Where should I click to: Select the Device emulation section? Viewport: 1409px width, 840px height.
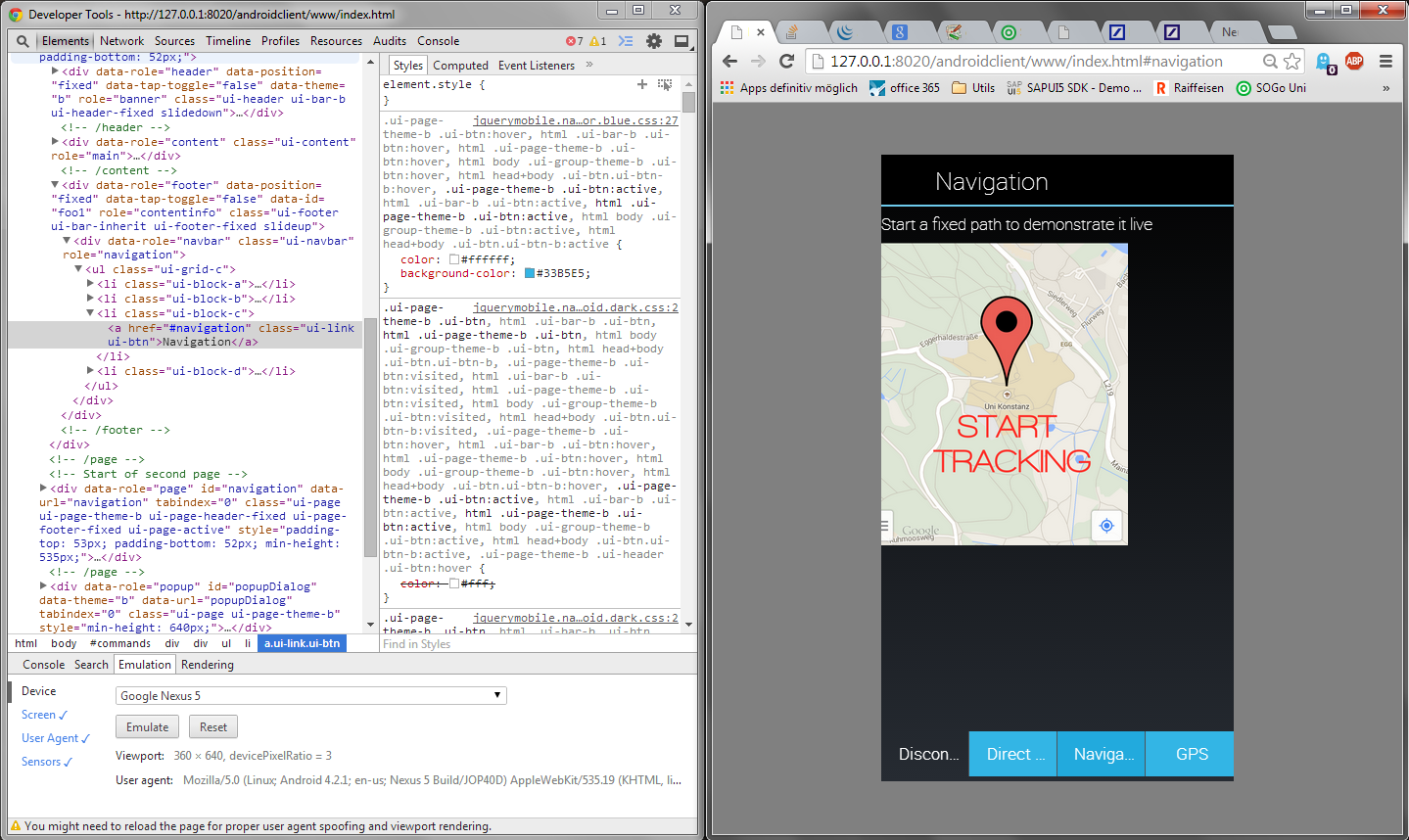tap(38, 691)
